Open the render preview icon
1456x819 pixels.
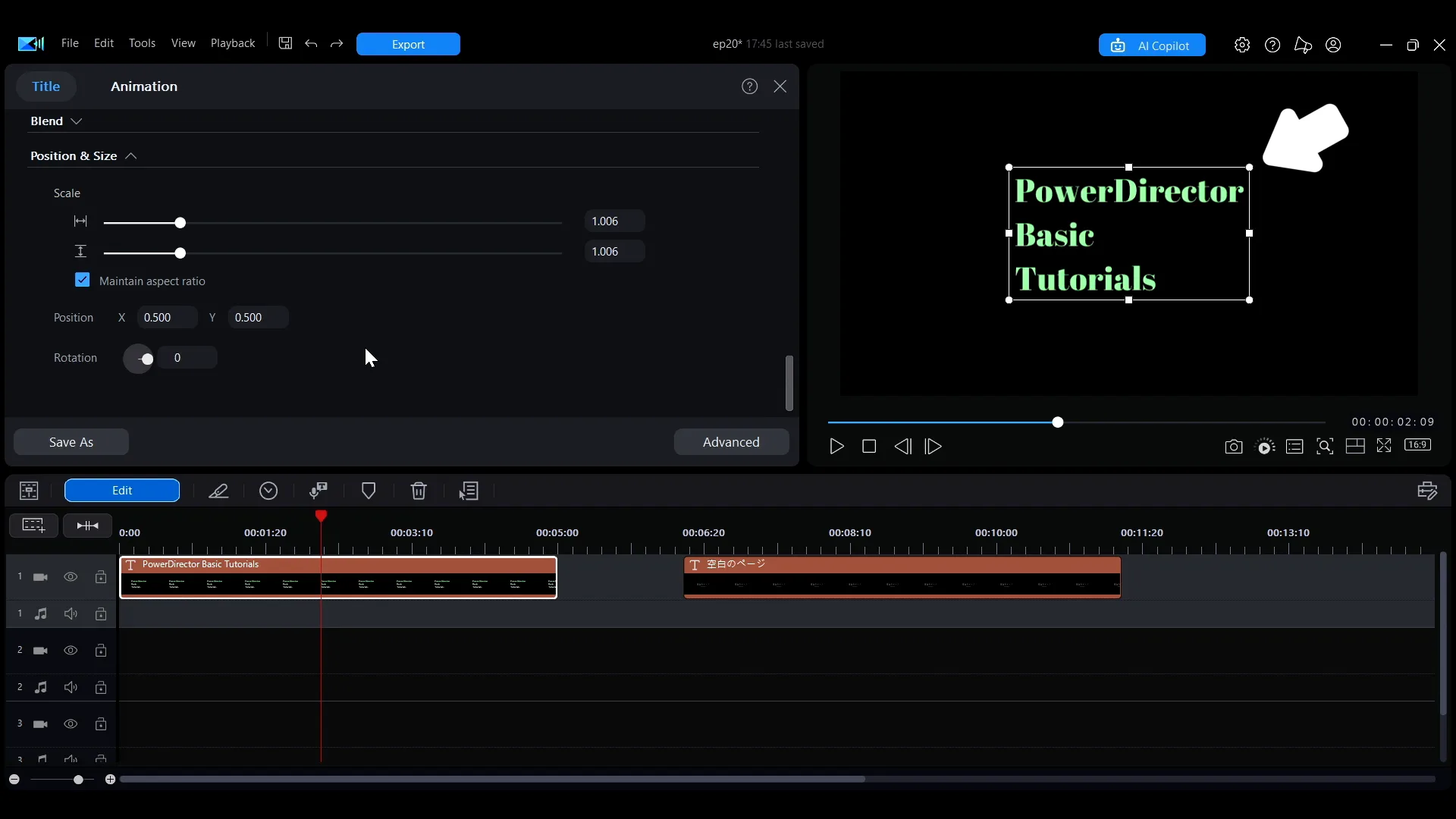click(1265, 447)
